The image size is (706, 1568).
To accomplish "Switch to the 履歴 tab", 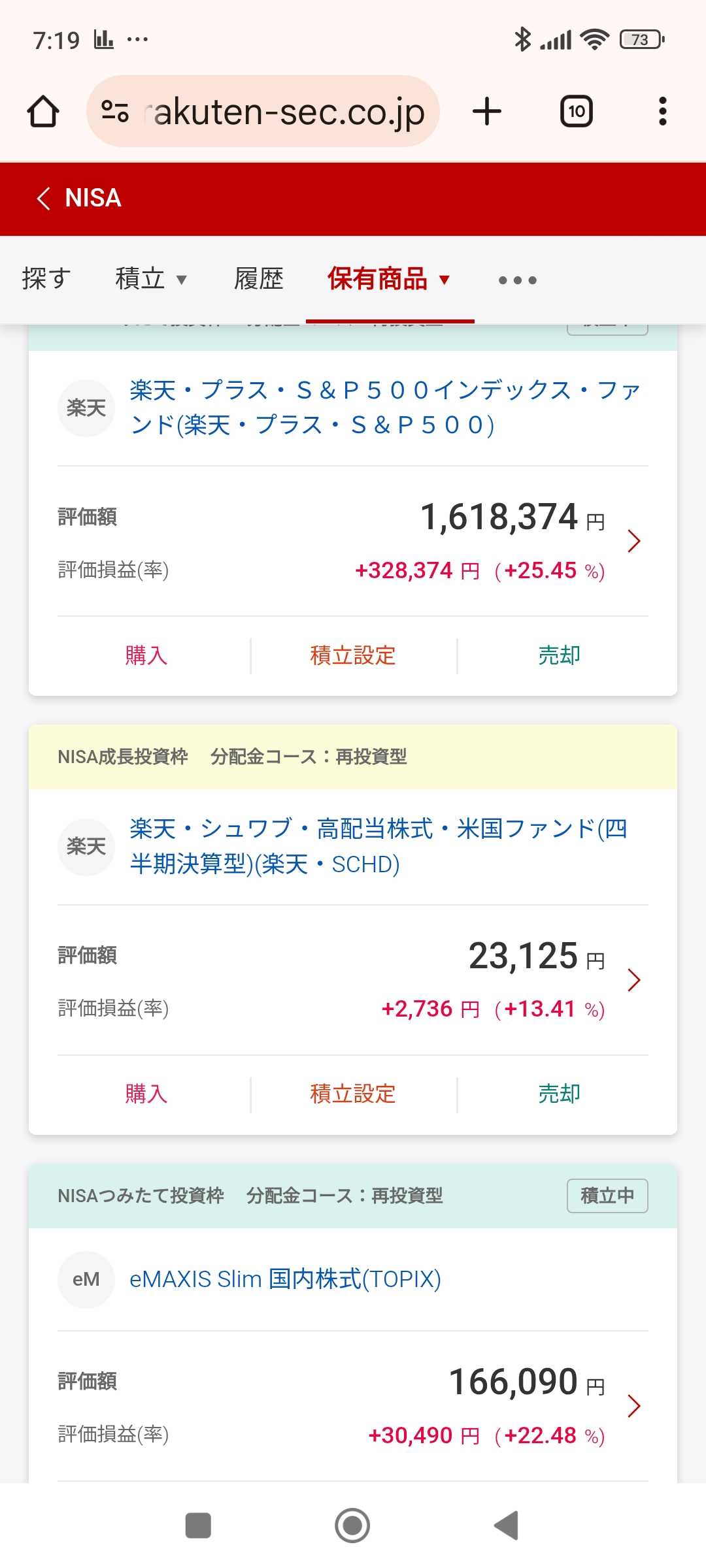I will coord(259,279).
